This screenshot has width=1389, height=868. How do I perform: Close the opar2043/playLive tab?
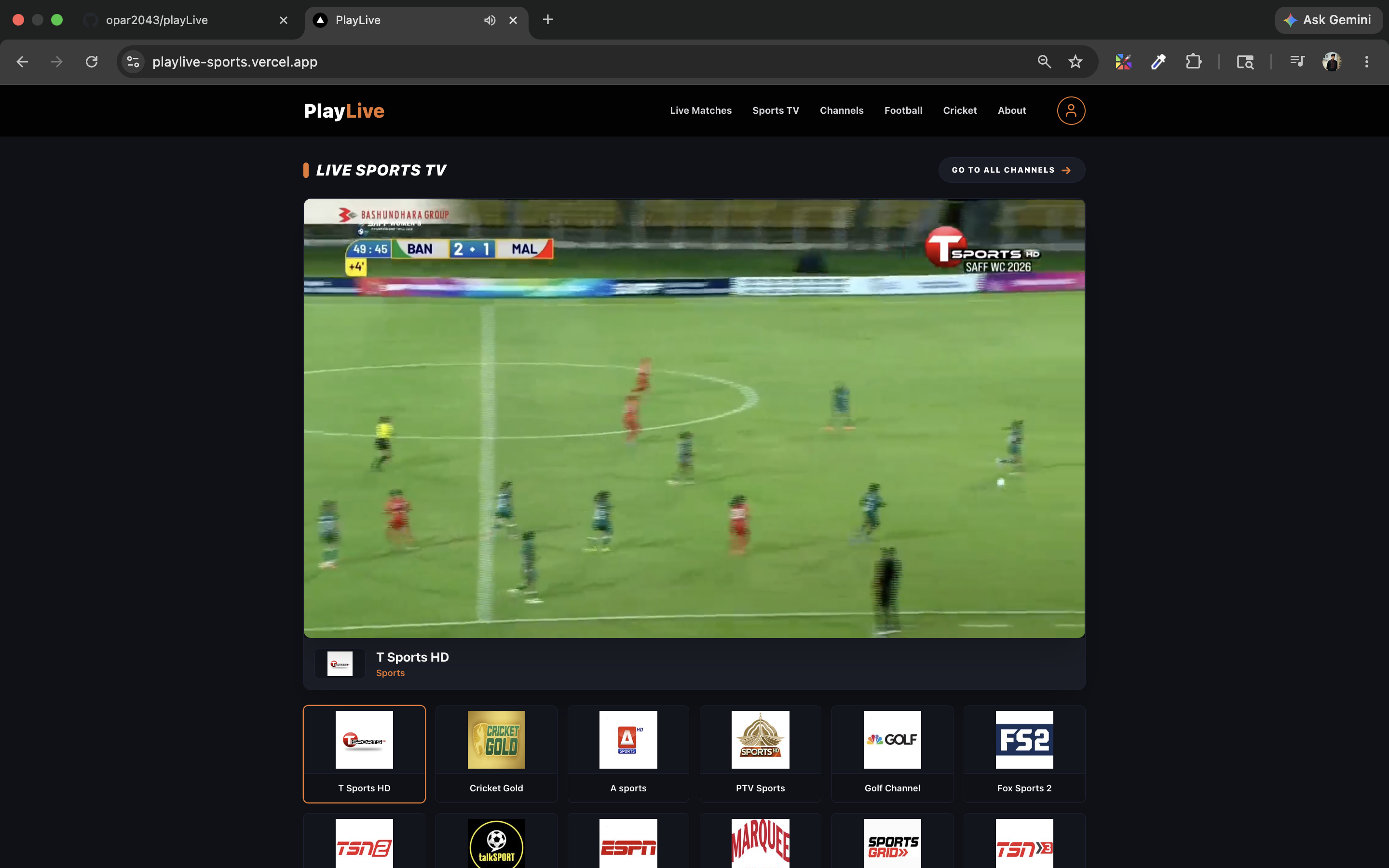pos(284,20)
